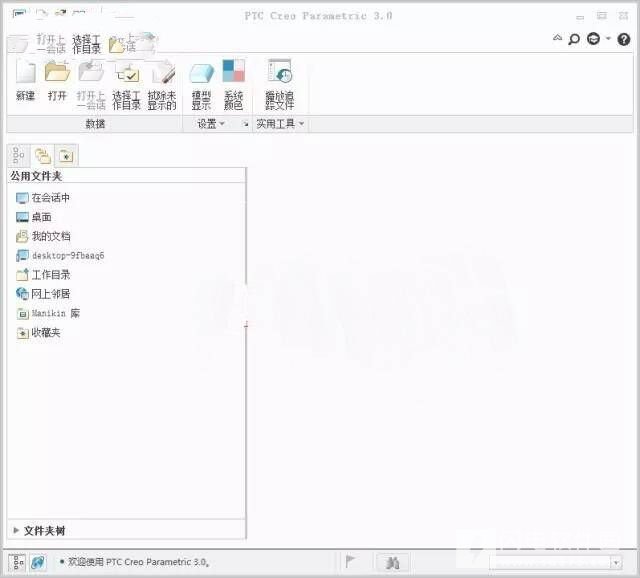Expand the 实用工具 group dropdown
640x578 pixels.
[280, 124]
